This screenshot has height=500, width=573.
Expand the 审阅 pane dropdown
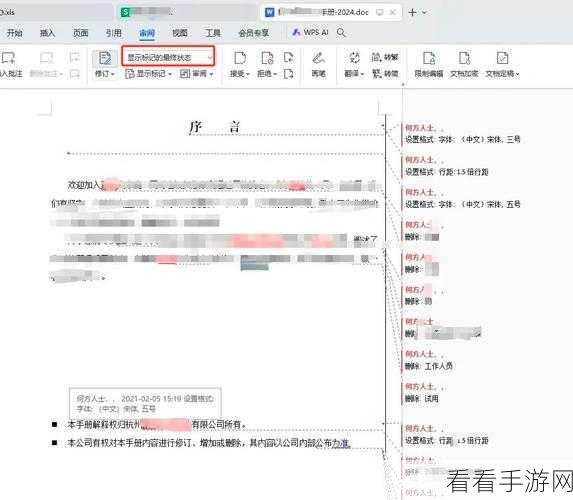pos(197,74)
